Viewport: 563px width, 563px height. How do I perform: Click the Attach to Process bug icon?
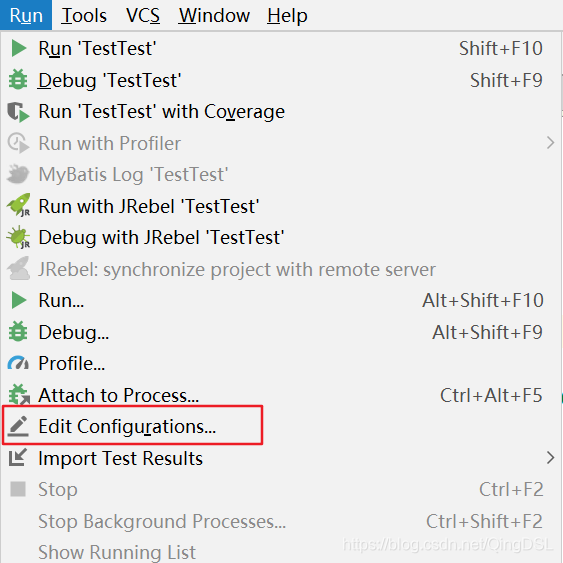[19, 394]
